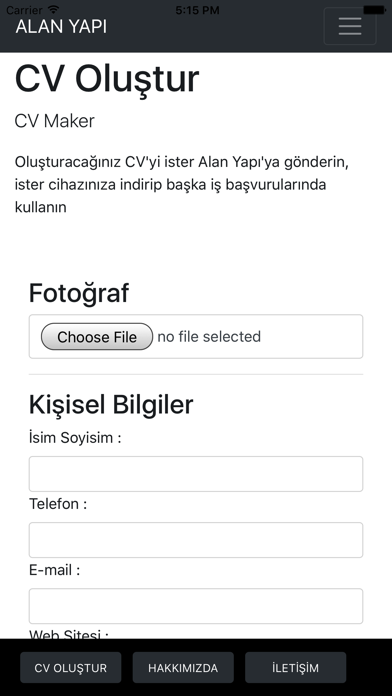
Task: Open the HAKKIMIZDA bottom tab
Action: coord(183,667)
